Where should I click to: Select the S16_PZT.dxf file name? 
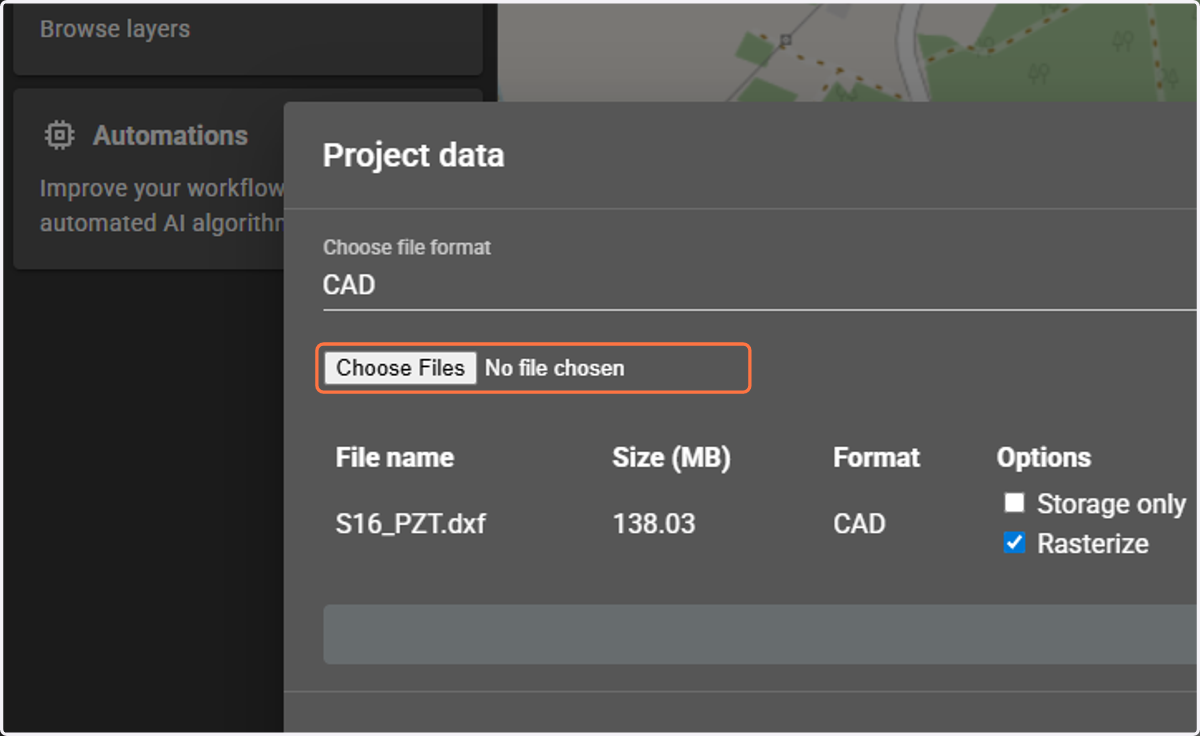(411, 523)
